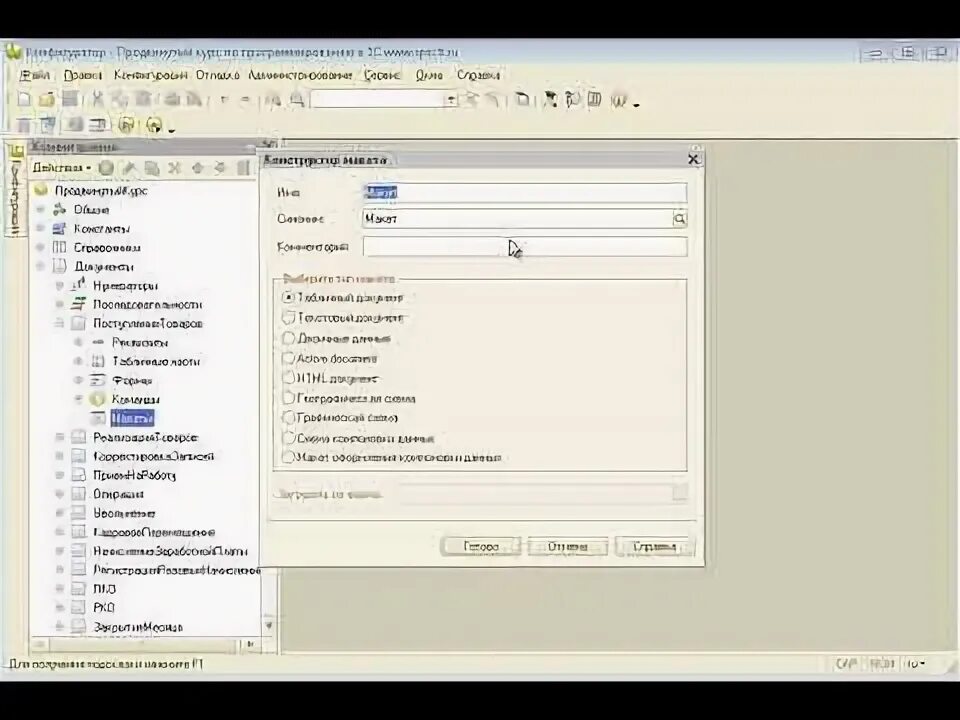960x720 pixels.
Task: Expand the РеализацияТоваров document node
Action: point(59,437)
